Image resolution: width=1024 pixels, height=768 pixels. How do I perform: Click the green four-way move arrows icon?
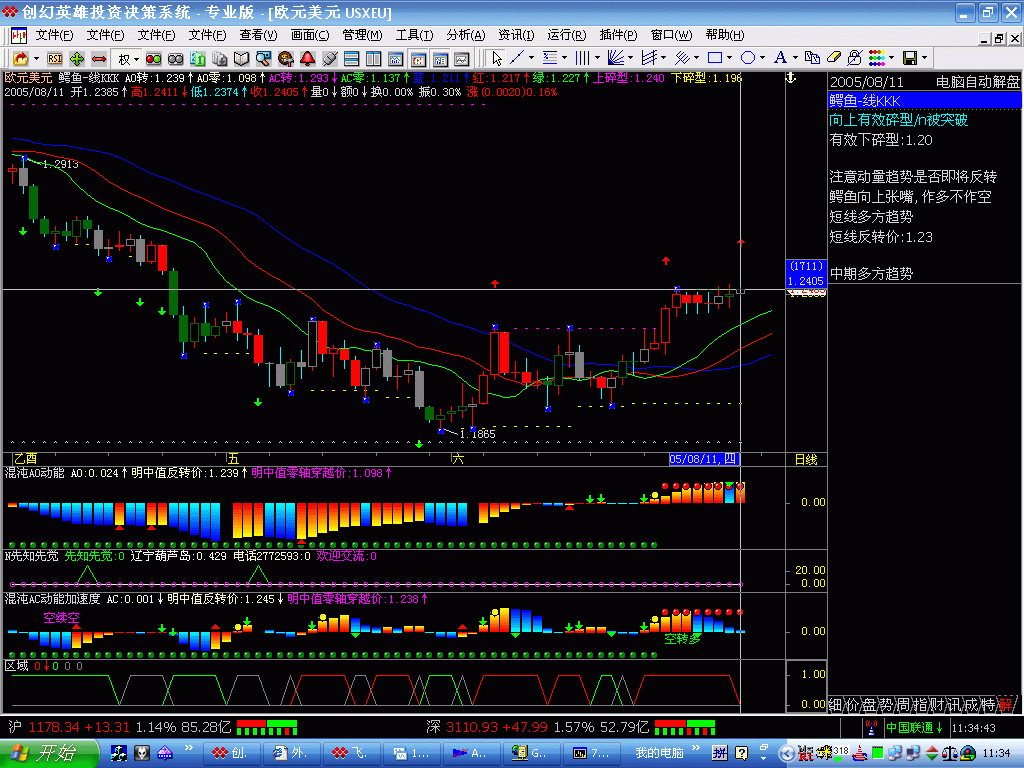pos(77,58)
